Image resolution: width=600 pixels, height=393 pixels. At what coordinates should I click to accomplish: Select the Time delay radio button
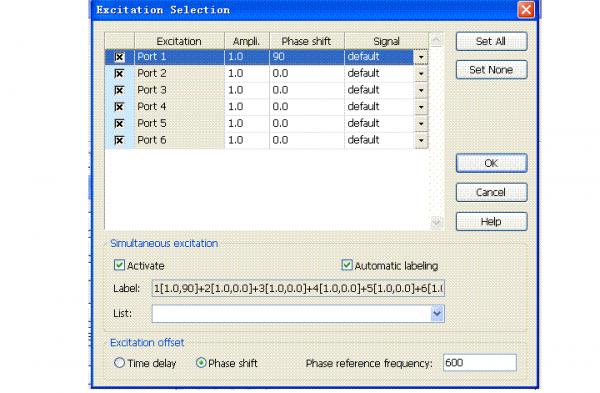pyautogui.click(x=119, y=363)
